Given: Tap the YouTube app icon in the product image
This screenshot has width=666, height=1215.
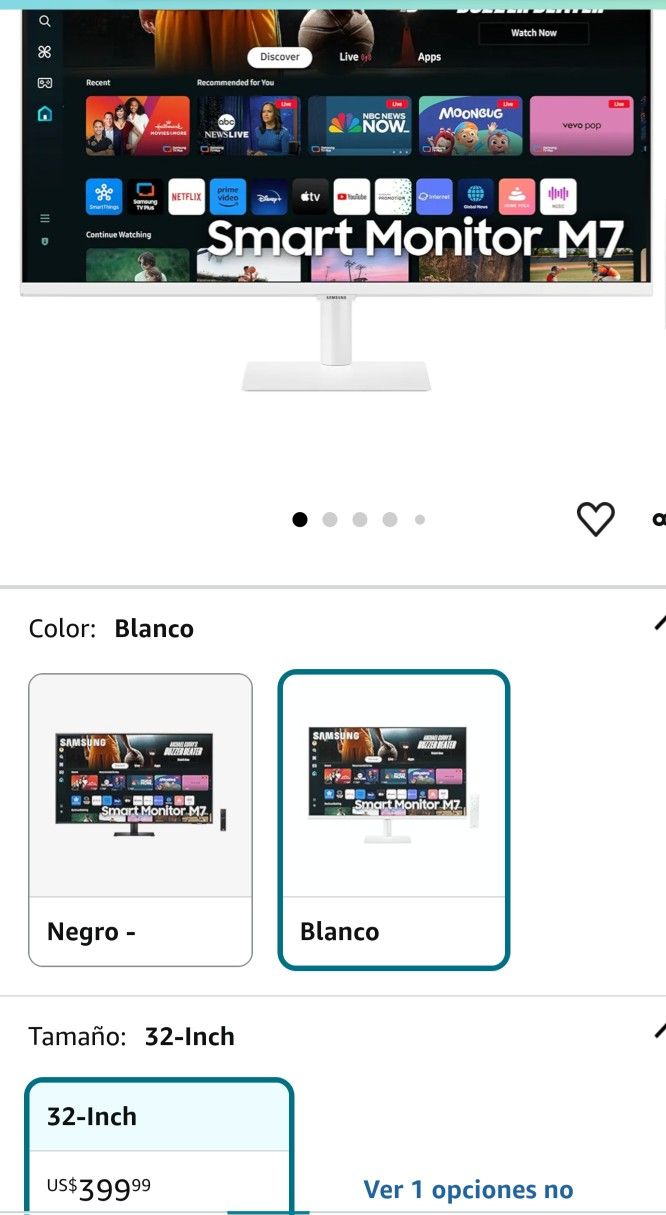Looking at the screenshot, I should point(351,197).
